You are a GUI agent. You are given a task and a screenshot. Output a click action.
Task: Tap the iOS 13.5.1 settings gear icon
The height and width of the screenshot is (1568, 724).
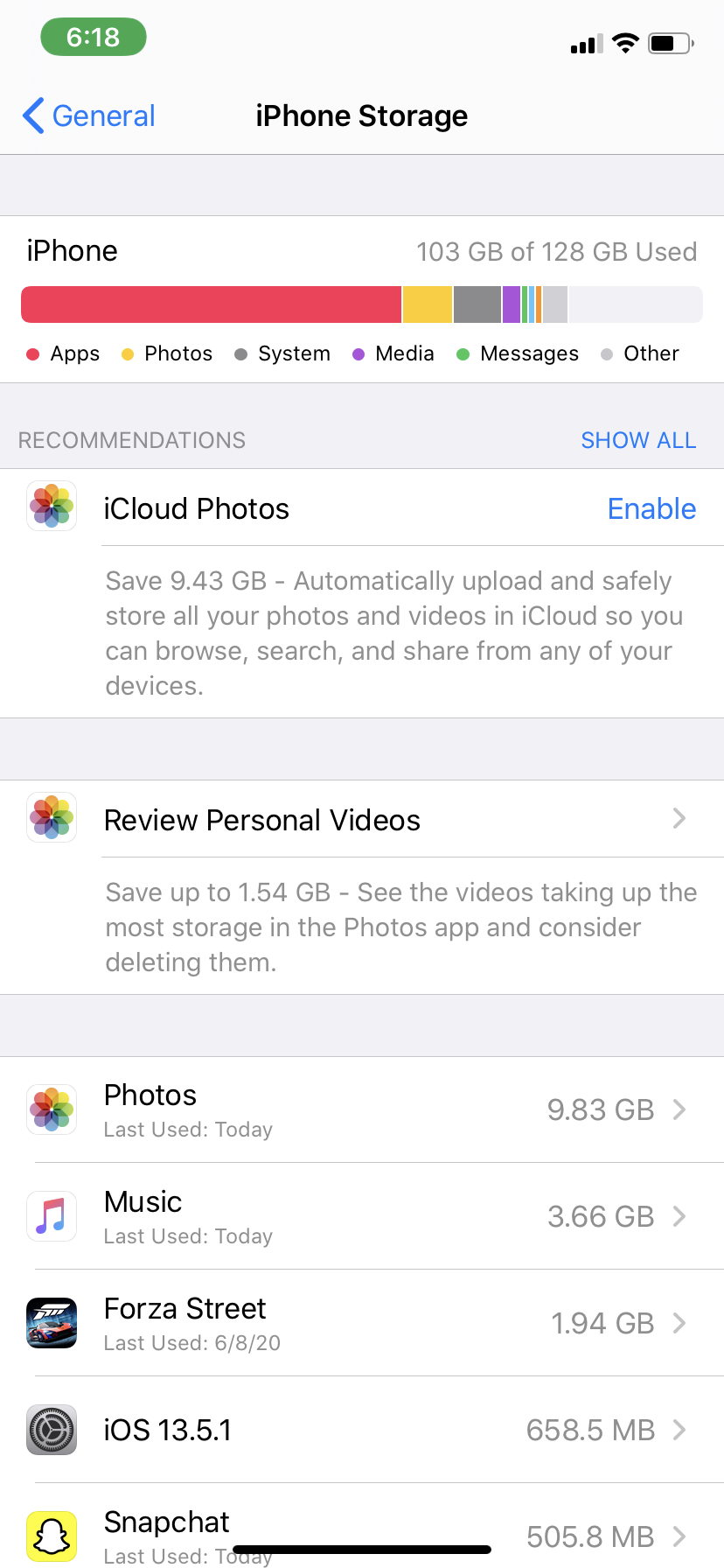[x=52, y=1430]
